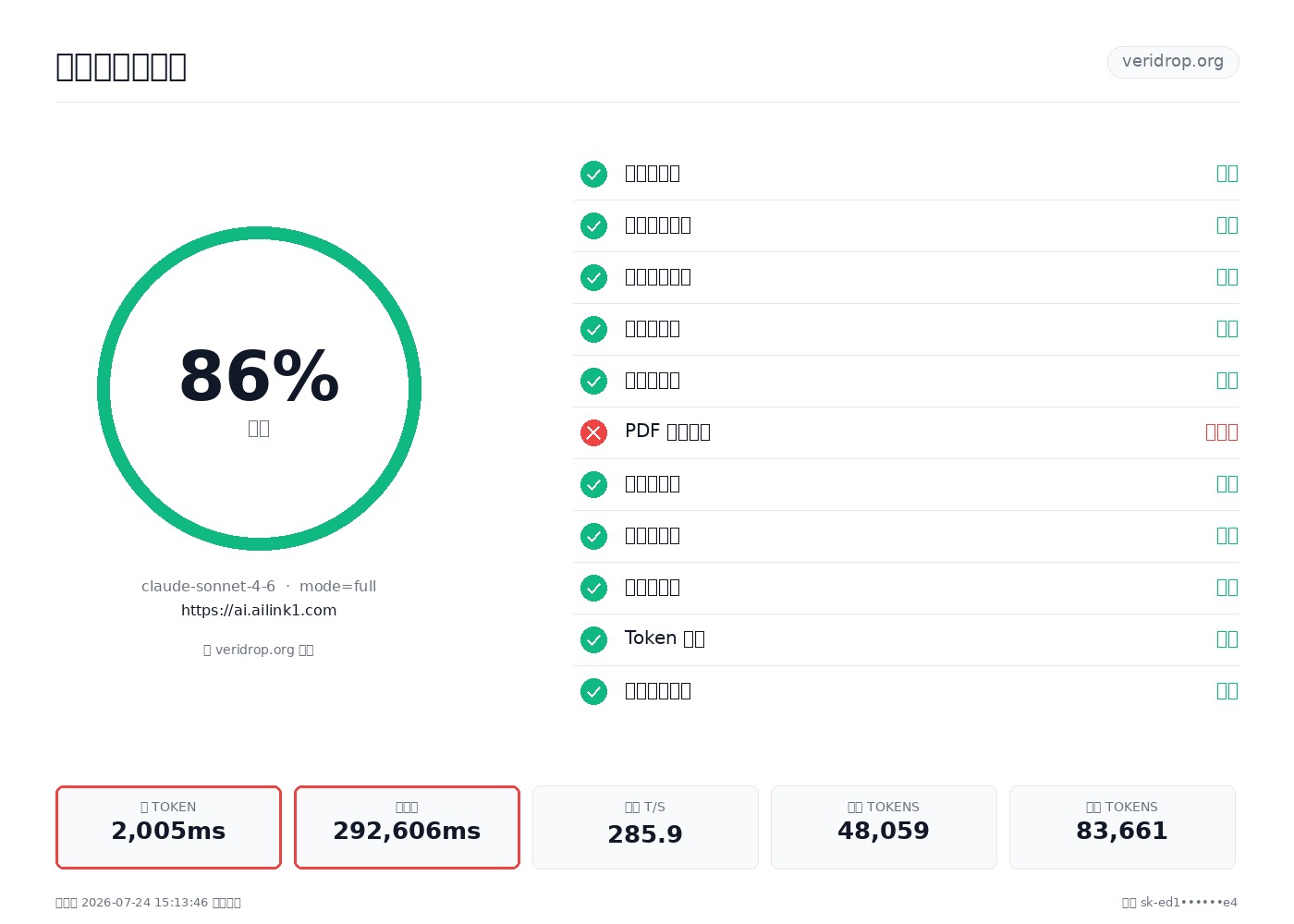Image resolution: width=1294 pixels, height=924 pixels.
Task: Click the green check icon on Token row
Action: point(593,639)
